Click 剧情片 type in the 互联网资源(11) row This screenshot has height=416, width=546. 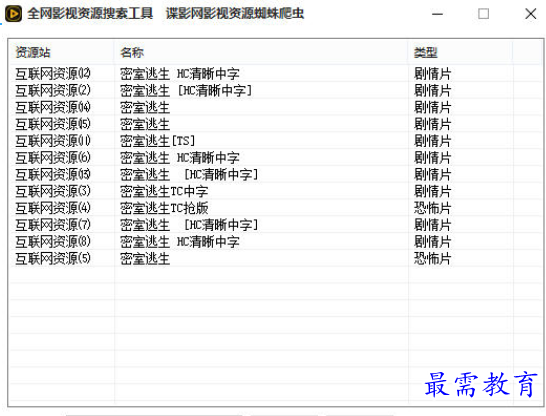(x=432, y=141)
